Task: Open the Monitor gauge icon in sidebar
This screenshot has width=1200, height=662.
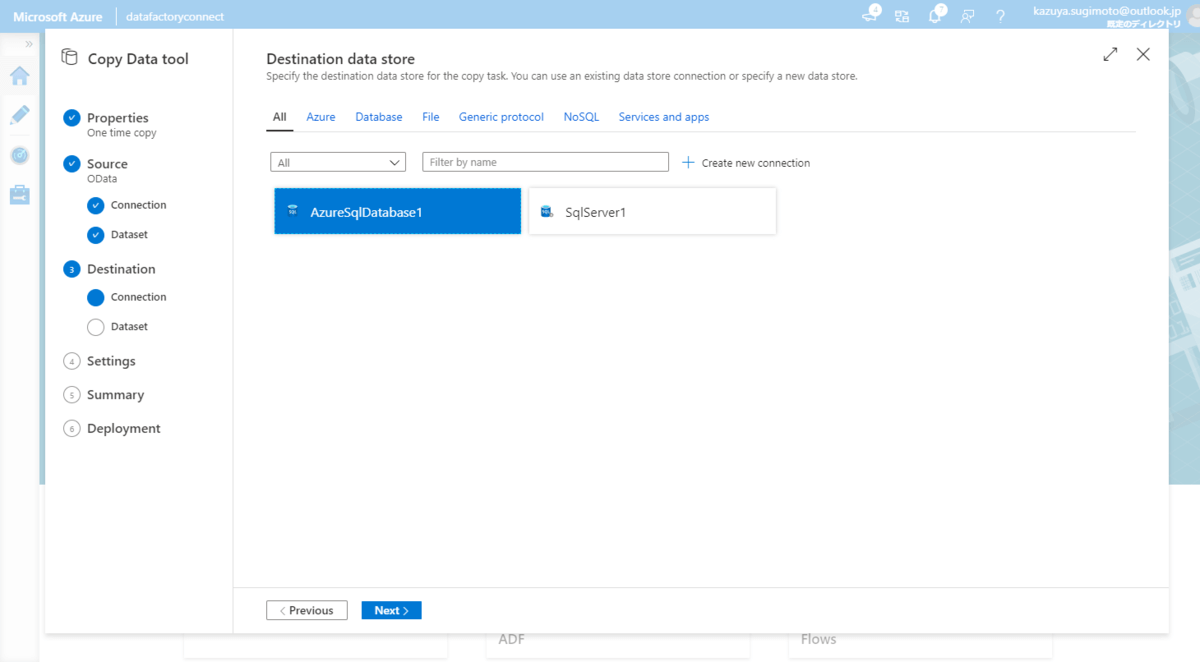Action: pyautogui.click(x=19, y=155)
